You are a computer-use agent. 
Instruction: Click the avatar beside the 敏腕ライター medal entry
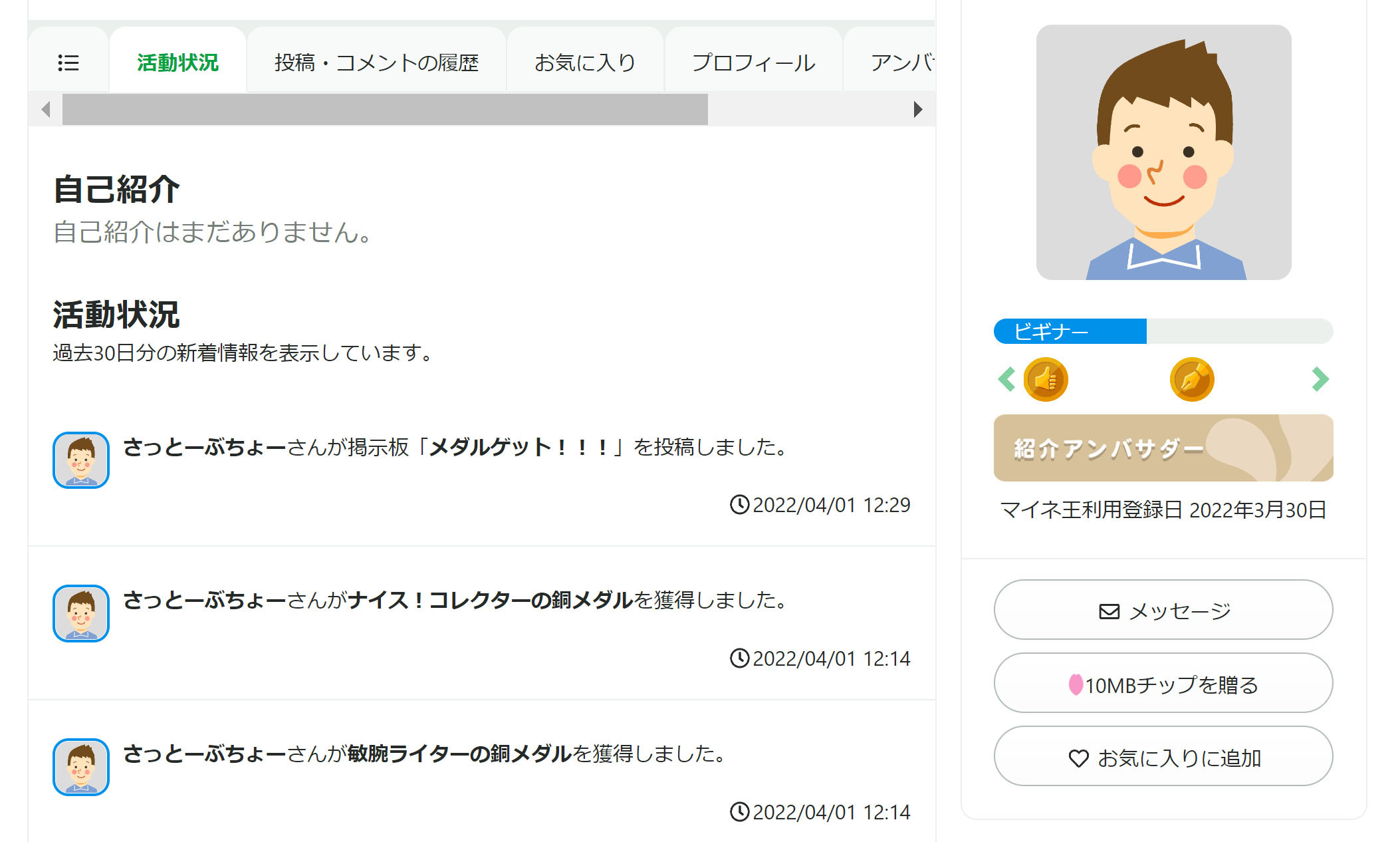(x=81, y=767)
